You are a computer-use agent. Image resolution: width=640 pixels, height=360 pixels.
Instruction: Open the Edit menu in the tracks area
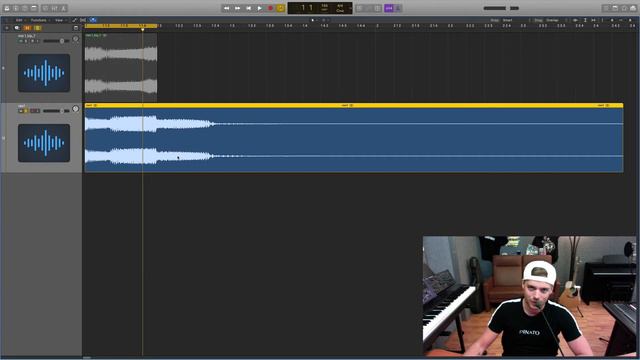[19, 20]
